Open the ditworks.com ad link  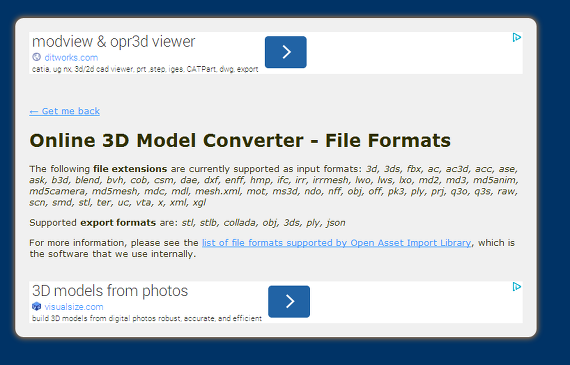(x=71, y=57)
